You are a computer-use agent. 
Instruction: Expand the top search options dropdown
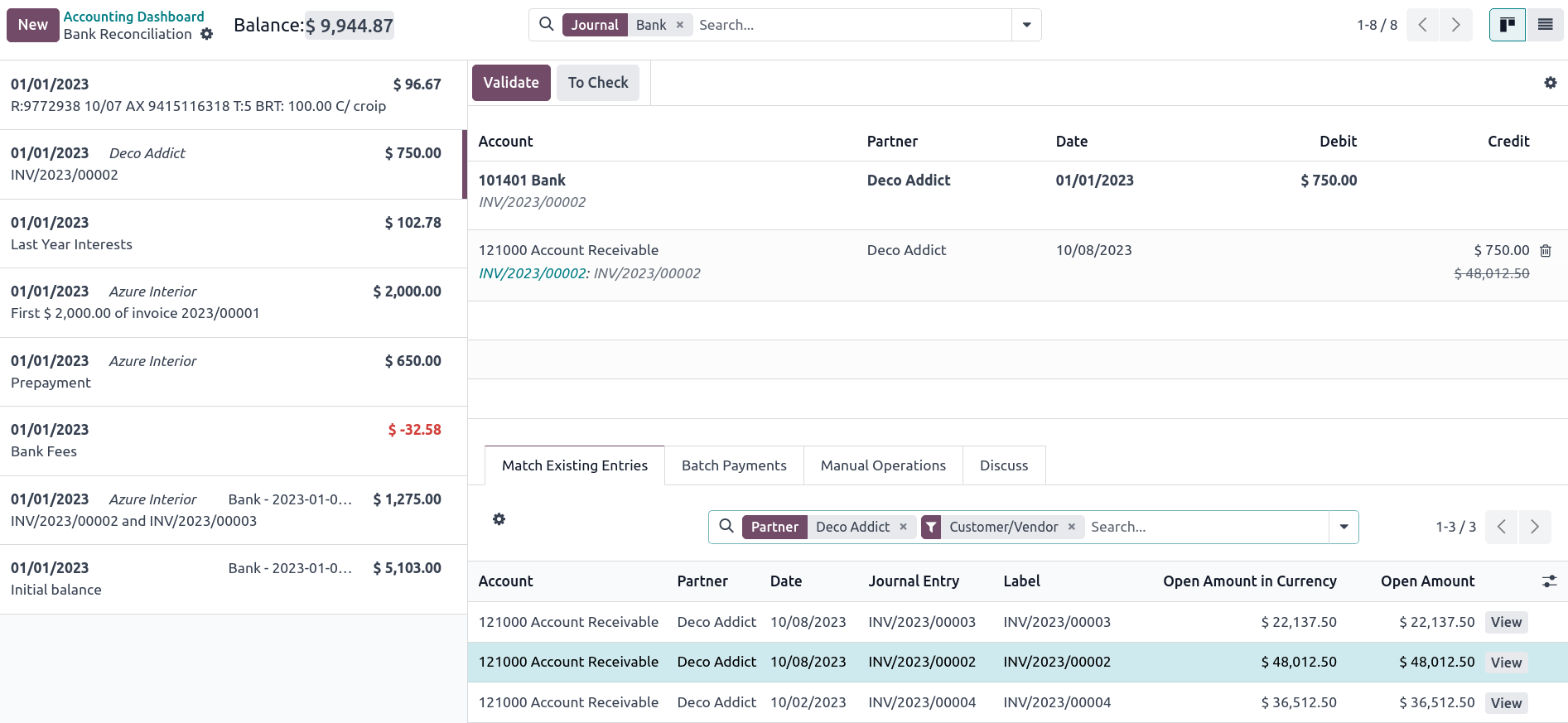(x=1026, y=25)
